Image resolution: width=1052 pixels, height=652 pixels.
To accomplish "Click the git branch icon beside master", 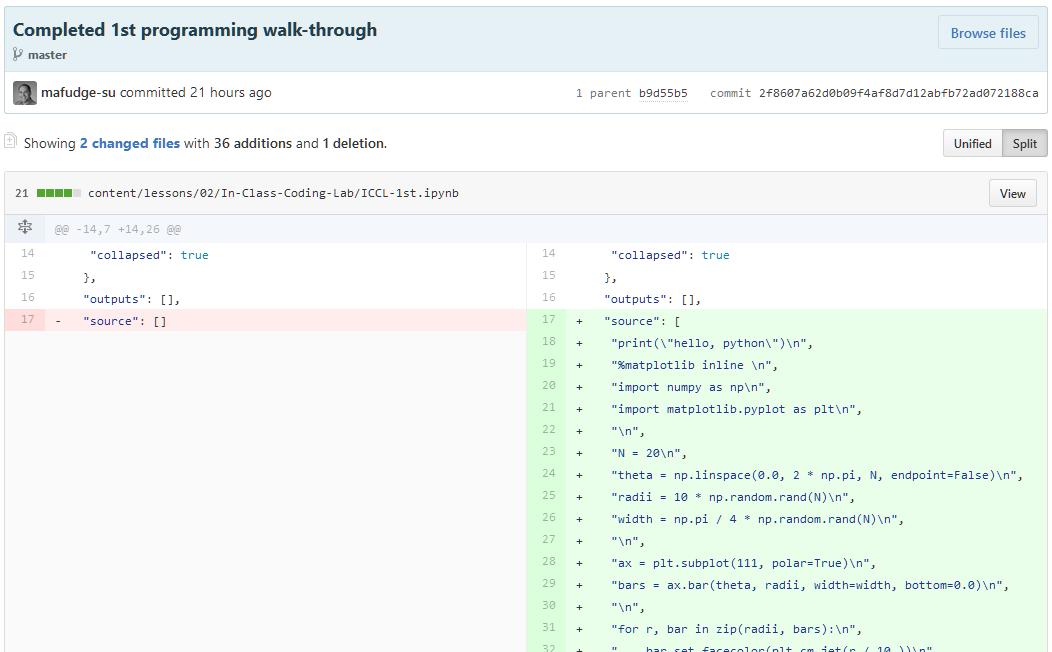I will pos(18,55).
